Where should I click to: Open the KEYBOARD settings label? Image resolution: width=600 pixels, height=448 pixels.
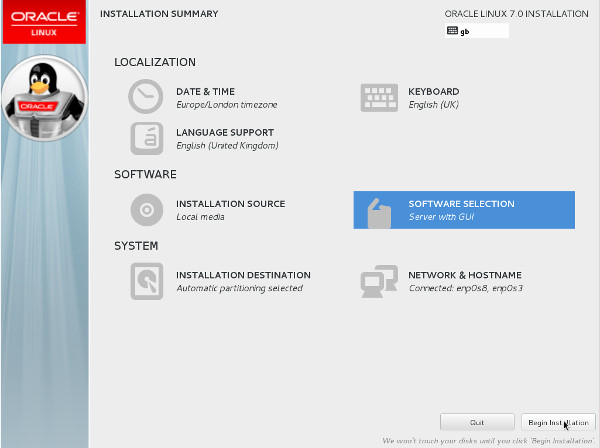point(434,91)
